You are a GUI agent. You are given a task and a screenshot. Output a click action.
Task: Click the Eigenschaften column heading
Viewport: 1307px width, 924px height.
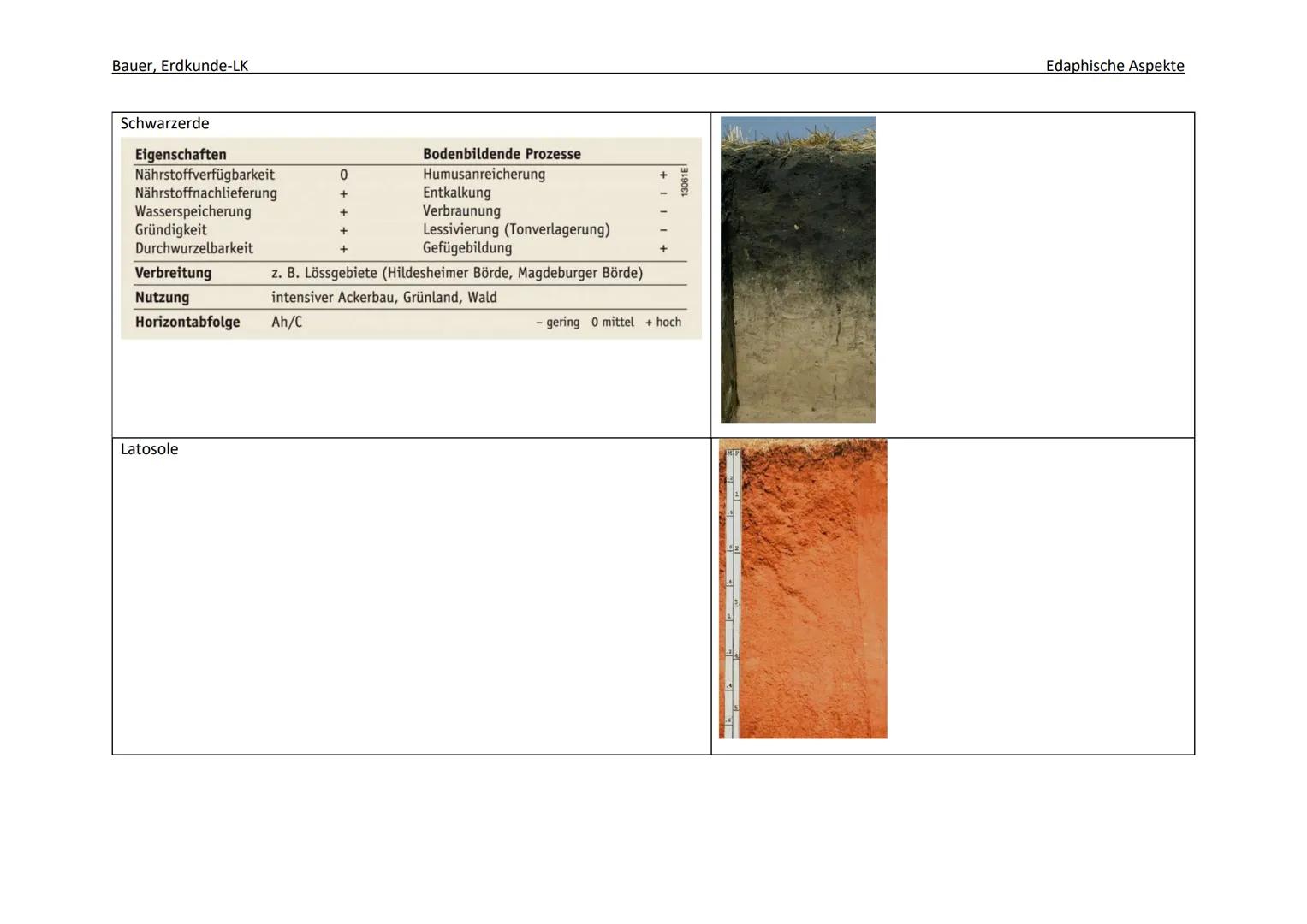181,155
